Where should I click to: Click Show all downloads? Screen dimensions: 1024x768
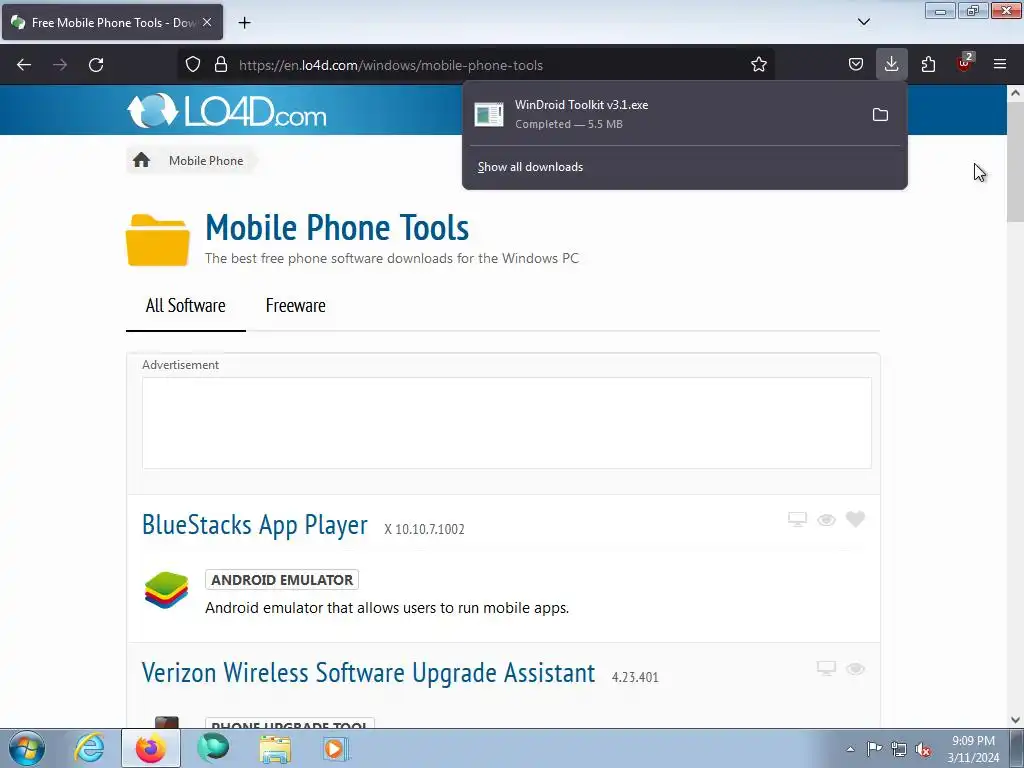(x=530, y=167)
